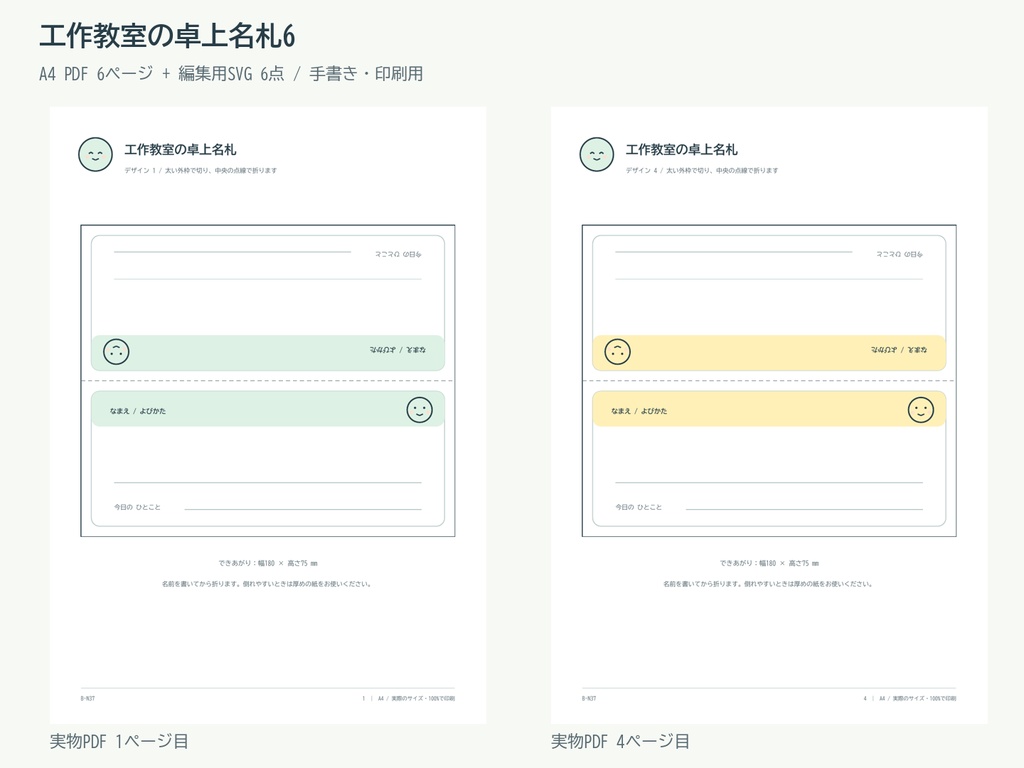This screenshot has height=768, width=1024.
Task: Click the 工作教室の卓上名札 title on the design 1 page
Action: click(180, 150)
